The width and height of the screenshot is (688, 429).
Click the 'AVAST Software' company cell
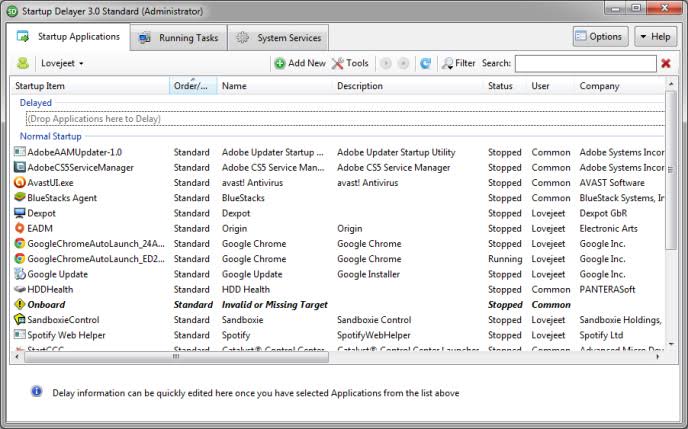pyautogui.click(x=612, y=182)
